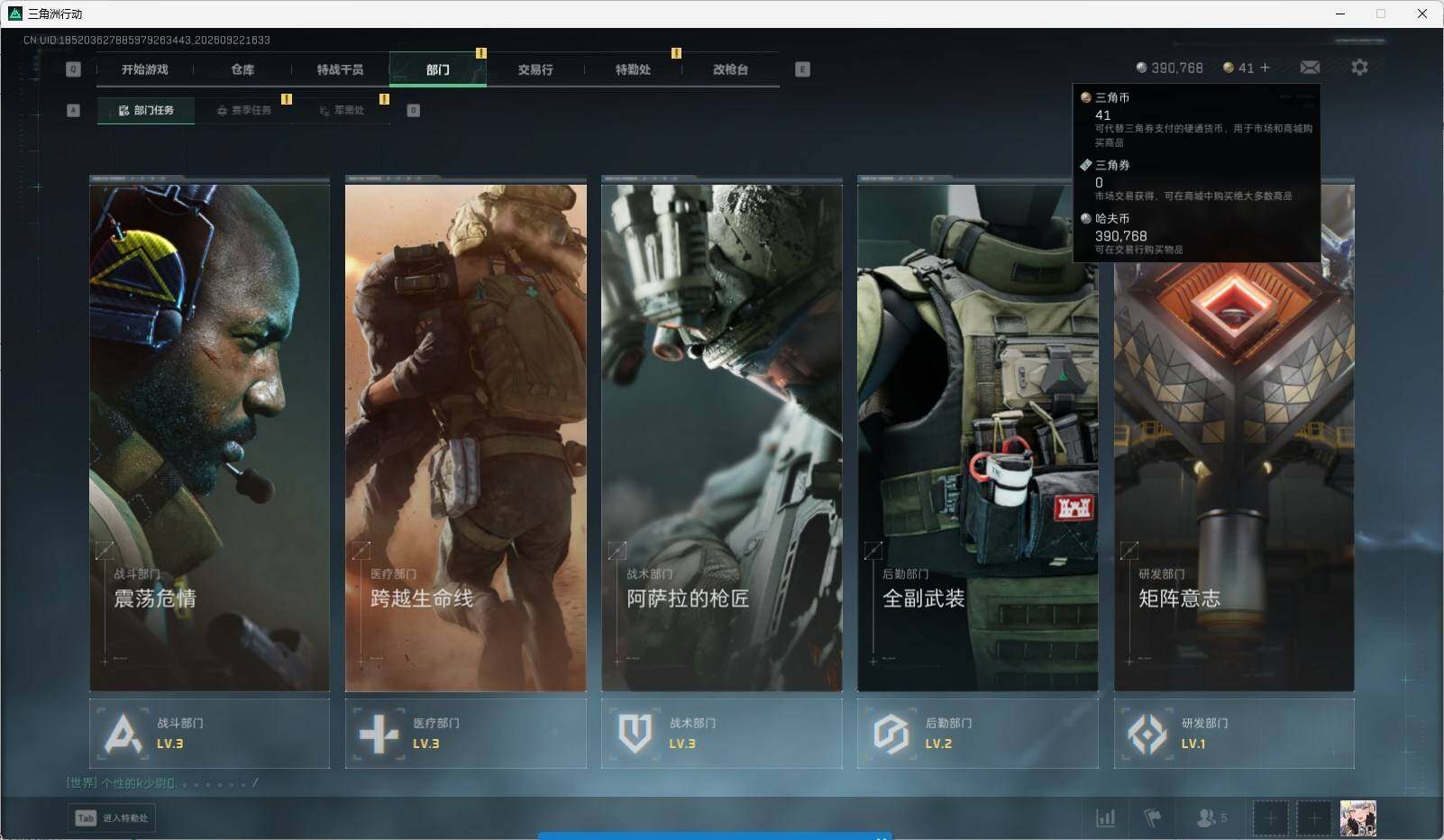Screen dimensions: 1444x840
Task: Click the Q key hint before 开始游戏
Action: [x=74, y=69]
